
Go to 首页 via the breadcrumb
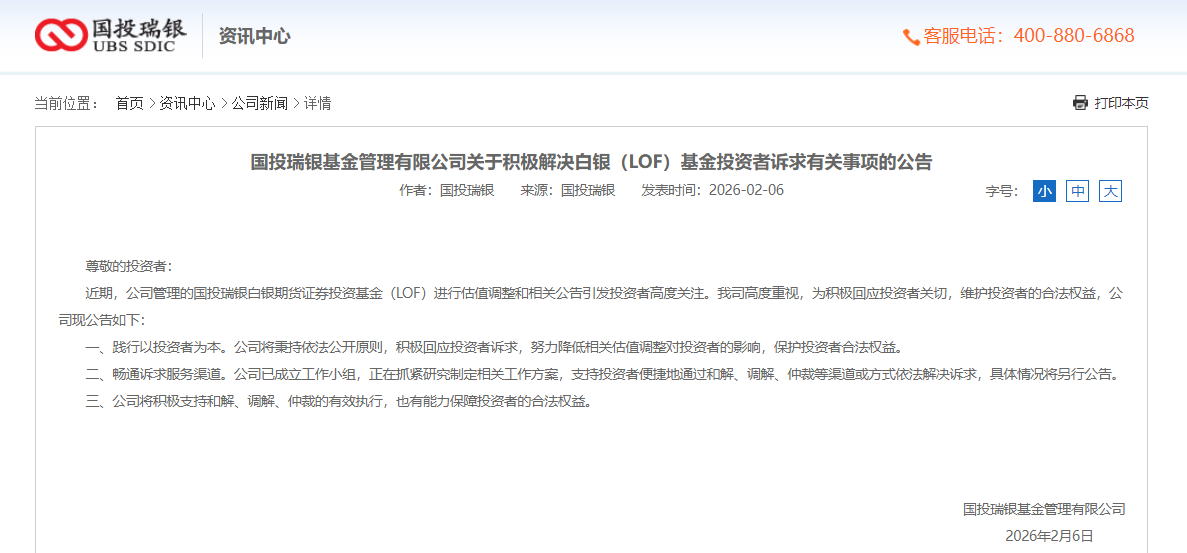click(129, 103)
